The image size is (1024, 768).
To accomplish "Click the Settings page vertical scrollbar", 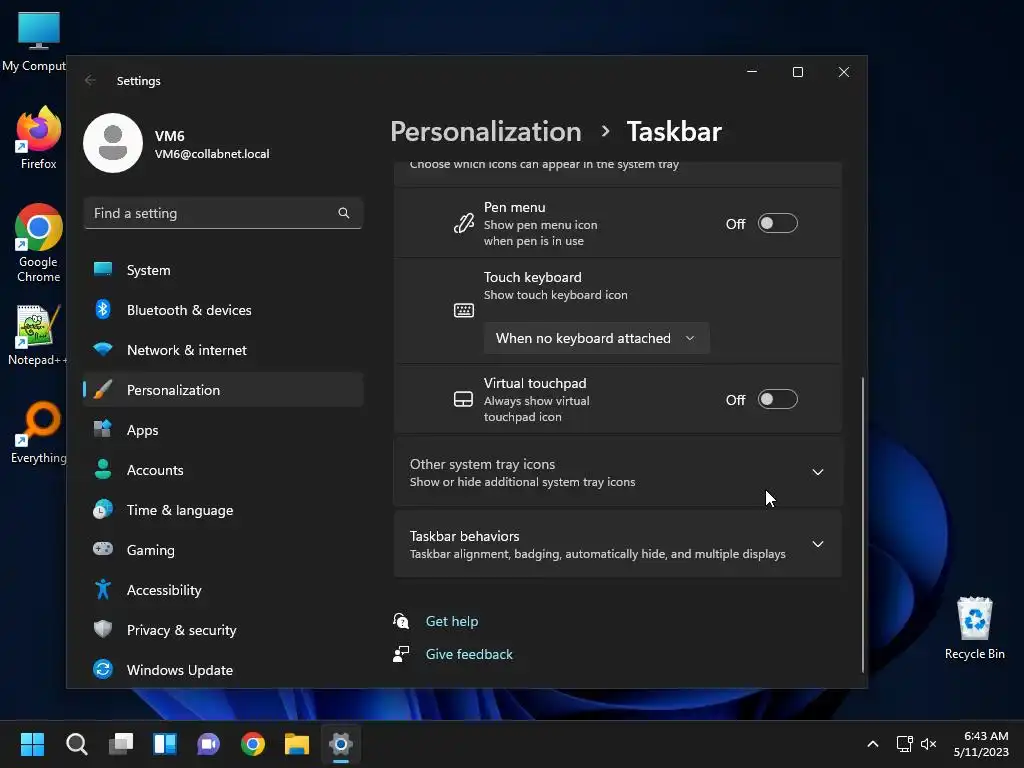I will pyautogui.click(x=863, y=524).
